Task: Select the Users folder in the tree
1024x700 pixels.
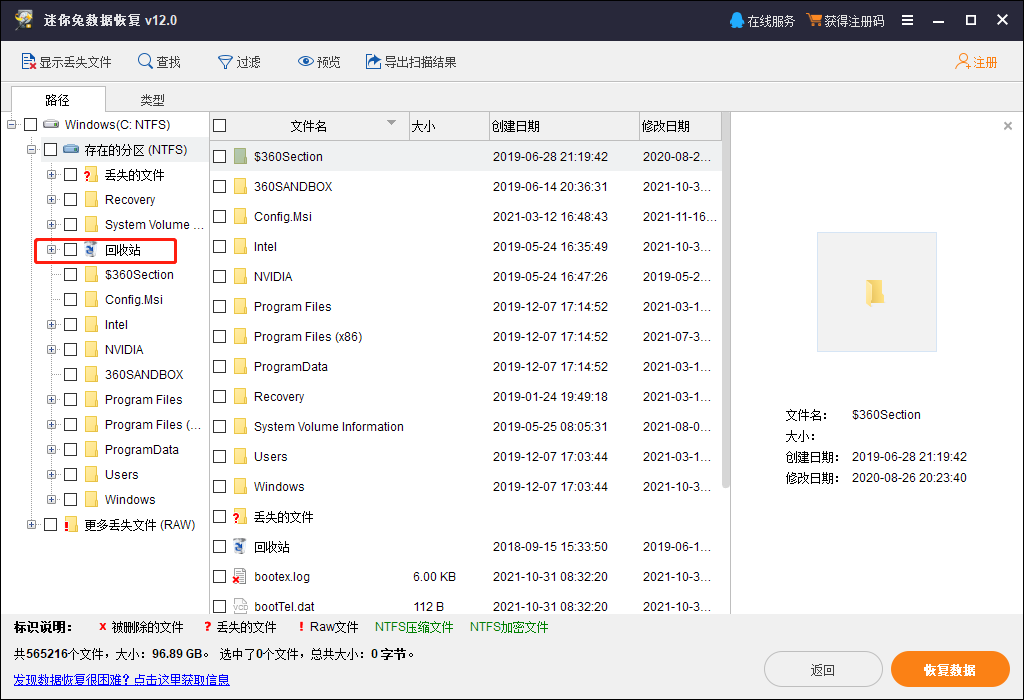Action: click(121, 475)
